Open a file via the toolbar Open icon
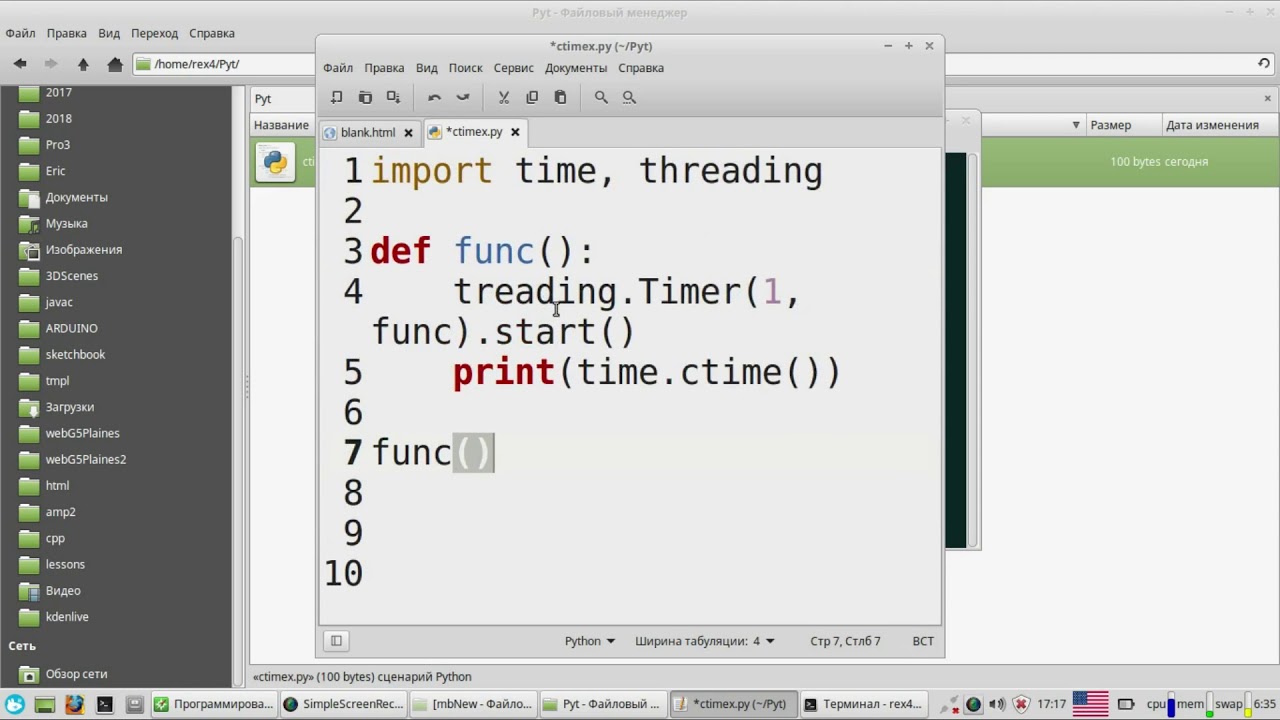The height and width of the screenshot is (720, 1280). tap(365, 96)
